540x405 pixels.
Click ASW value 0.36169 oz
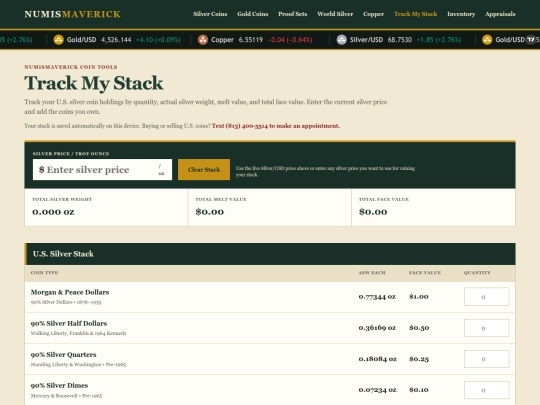click(x=377, y=328)
